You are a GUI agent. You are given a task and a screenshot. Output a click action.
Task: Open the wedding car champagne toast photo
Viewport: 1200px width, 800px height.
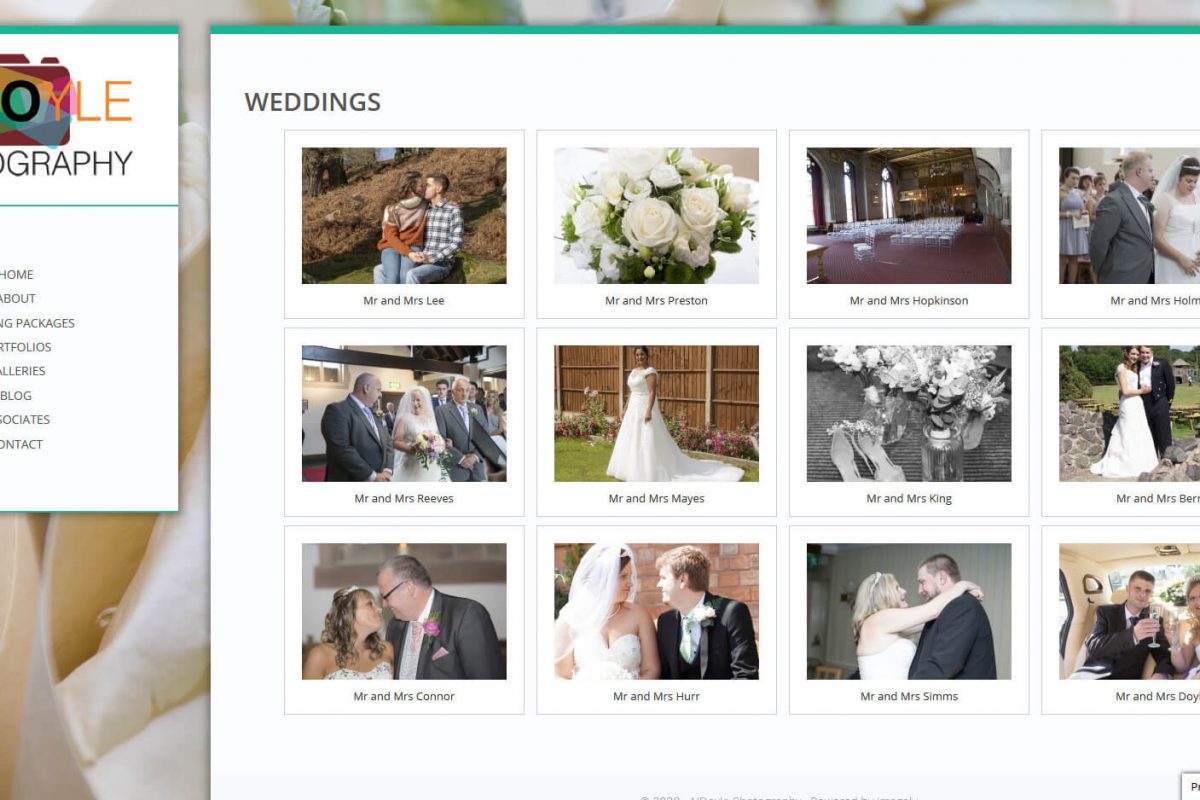click(x=1130, y=612)
